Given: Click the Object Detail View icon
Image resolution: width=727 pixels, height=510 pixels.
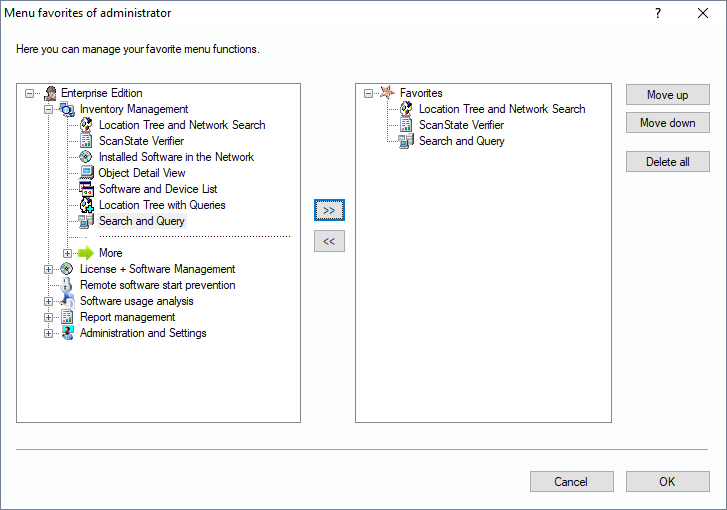Looking at the screenshot, I should [x=87, y=173].
